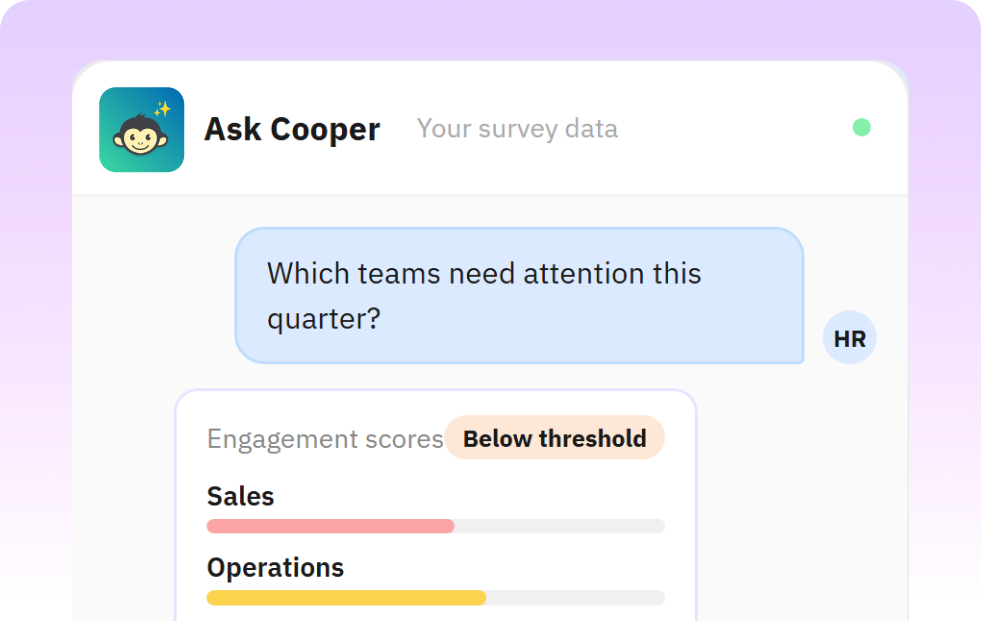
Task: Expand the Engagement scores results card
Action: (436, 500)
